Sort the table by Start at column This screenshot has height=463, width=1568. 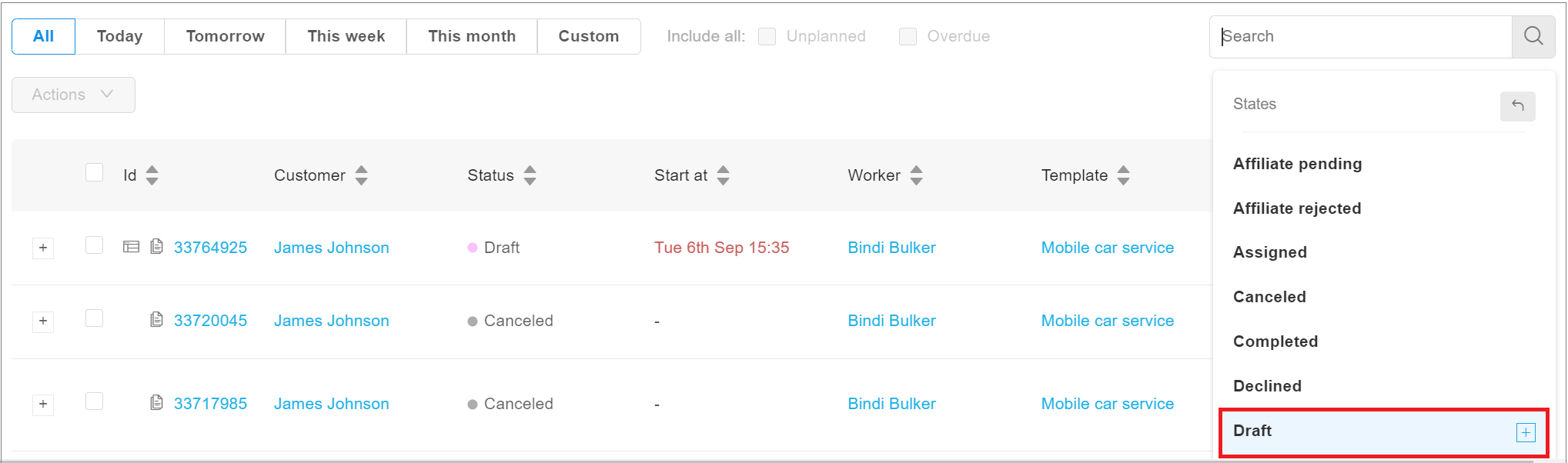point(722,175)
